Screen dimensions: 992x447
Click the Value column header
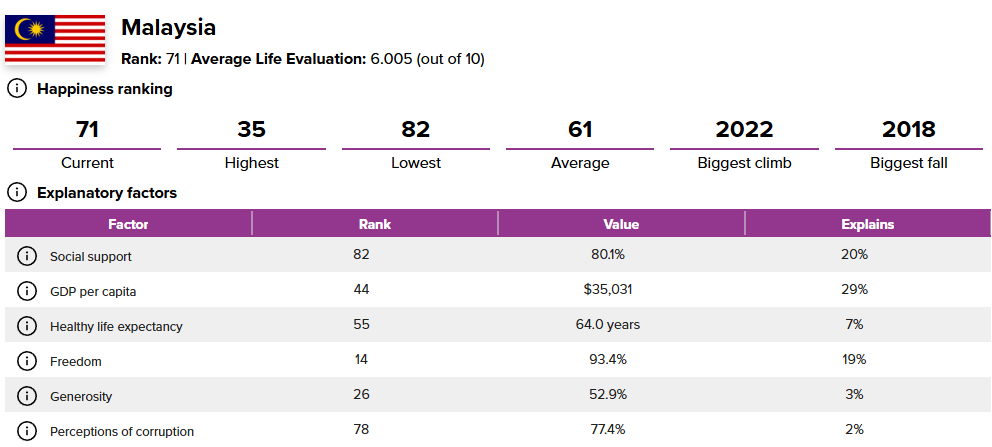tap(621, 224)
